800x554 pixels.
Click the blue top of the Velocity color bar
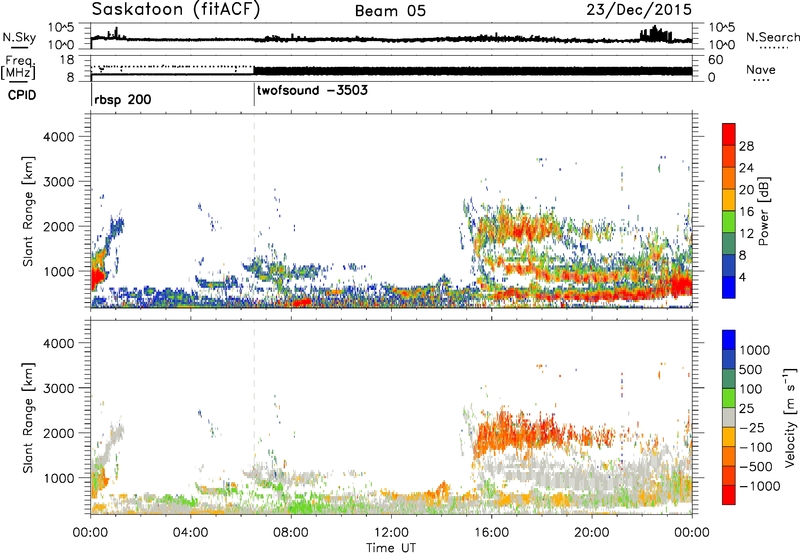coord(729,340)
